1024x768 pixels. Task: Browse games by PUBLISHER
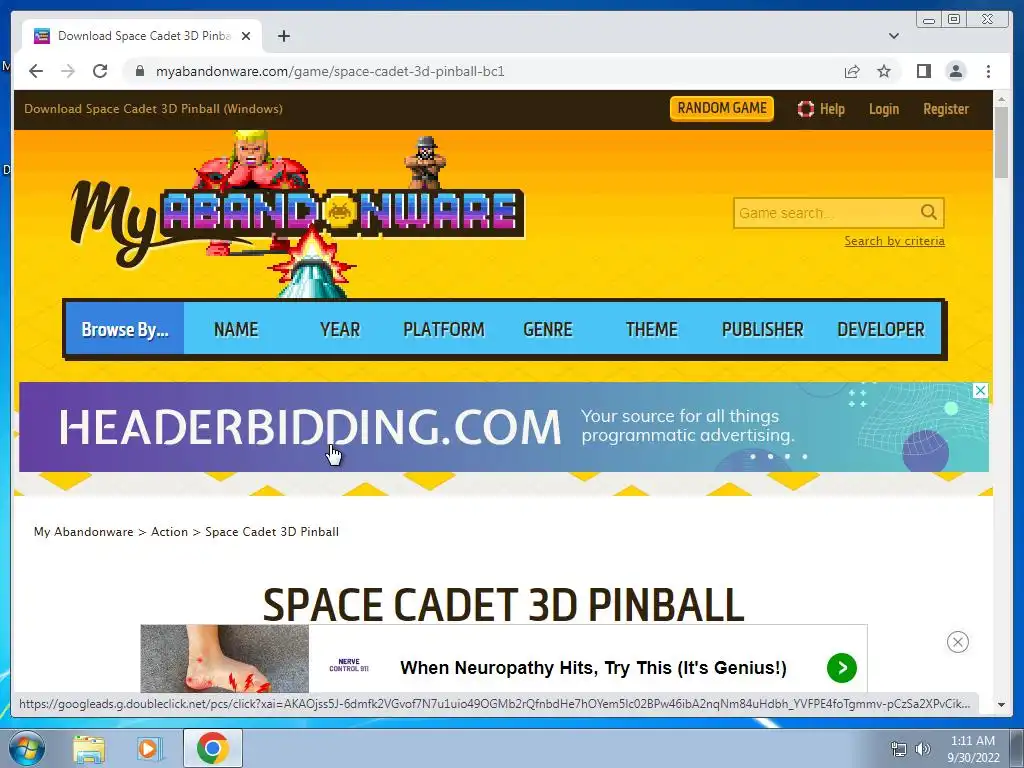pos(762,329)
